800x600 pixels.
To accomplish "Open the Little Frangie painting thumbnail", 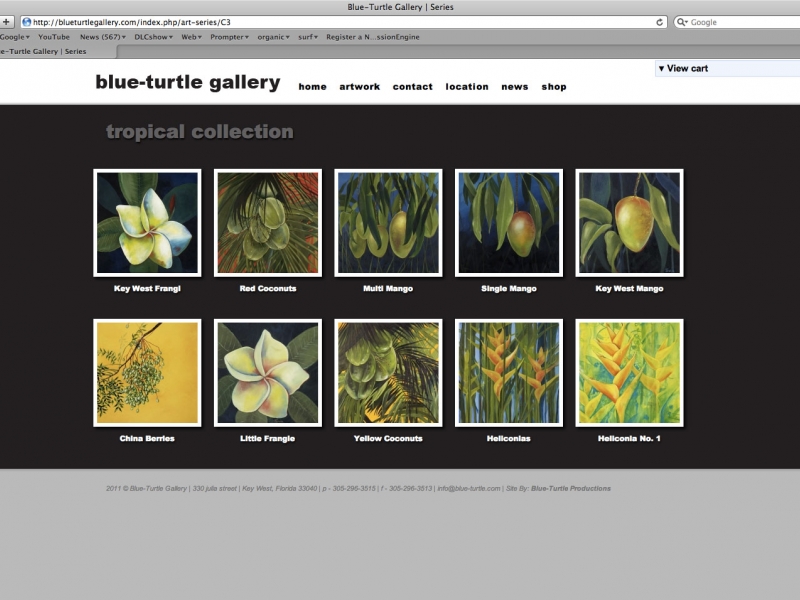I will tap(268, 373).
